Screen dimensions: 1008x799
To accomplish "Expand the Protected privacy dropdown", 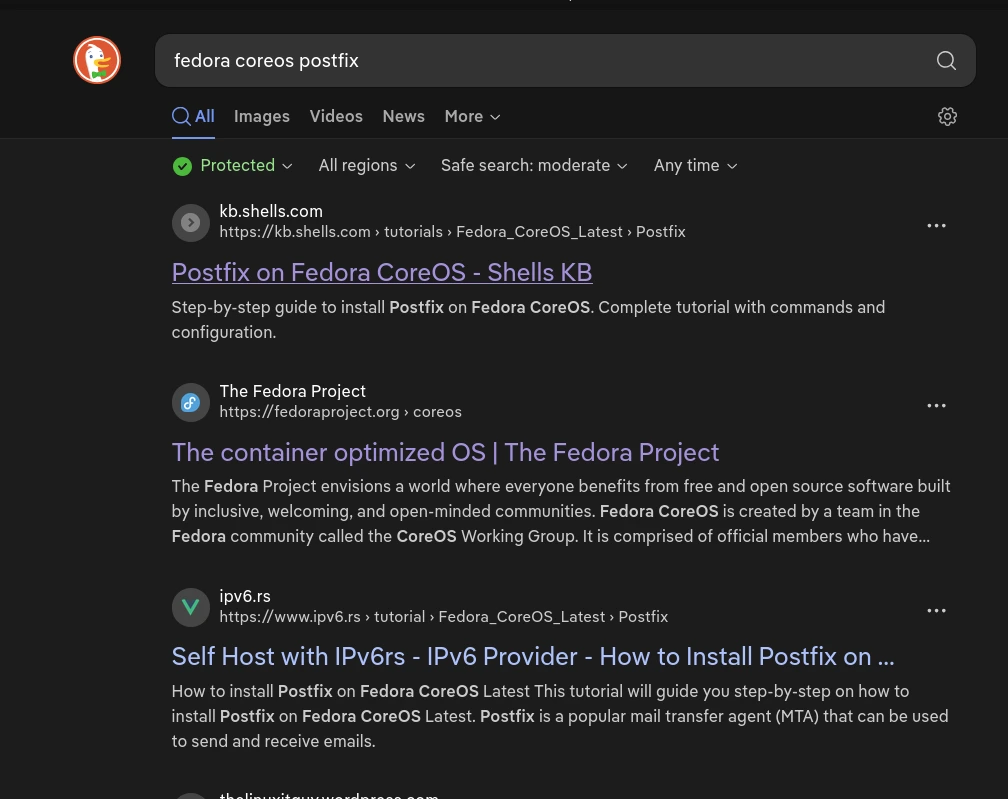I will [x=233, y=166].
